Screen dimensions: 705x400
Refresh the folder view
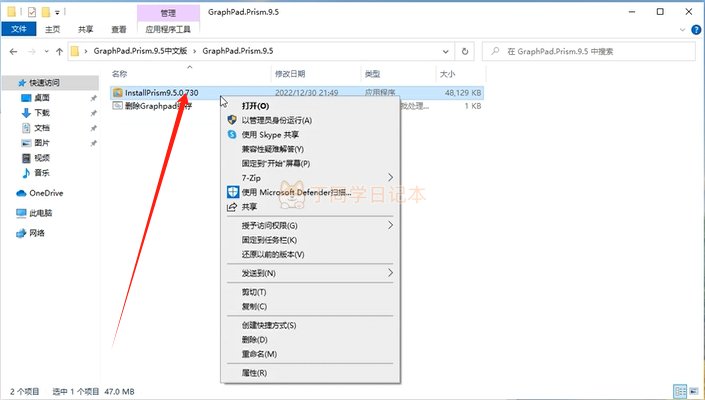pos(465,51)
